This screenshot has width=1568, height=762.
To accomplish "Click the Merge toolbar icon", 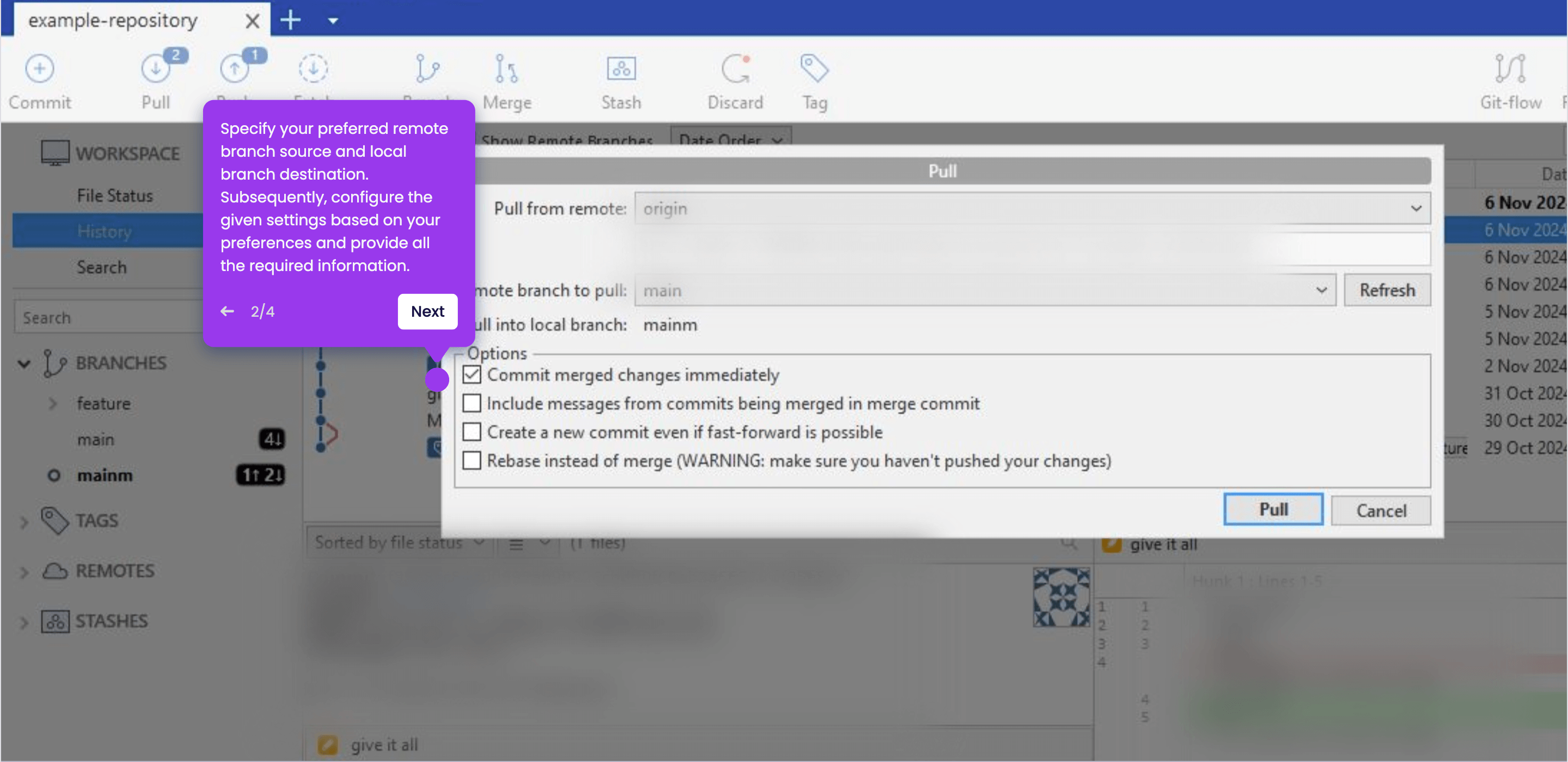I will pos(506,69).
